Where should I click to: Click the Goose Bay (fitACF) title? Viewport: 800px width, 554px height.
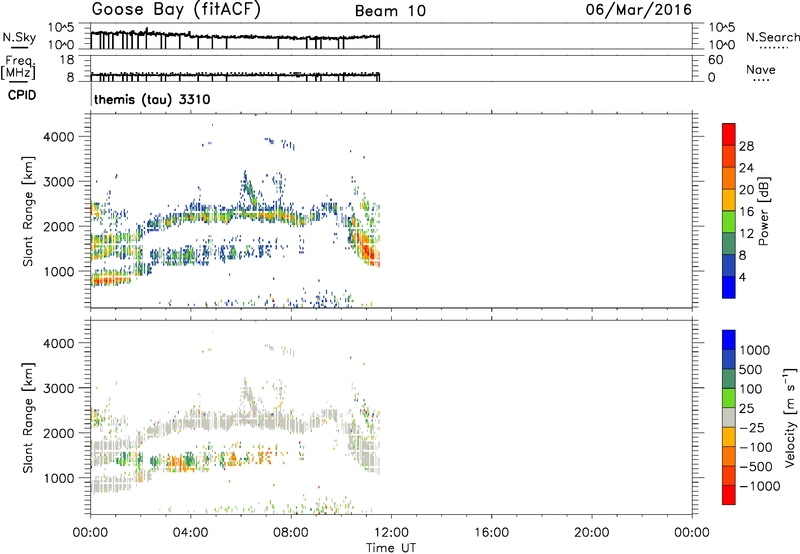pyautogui.click(x=176, y=10)
